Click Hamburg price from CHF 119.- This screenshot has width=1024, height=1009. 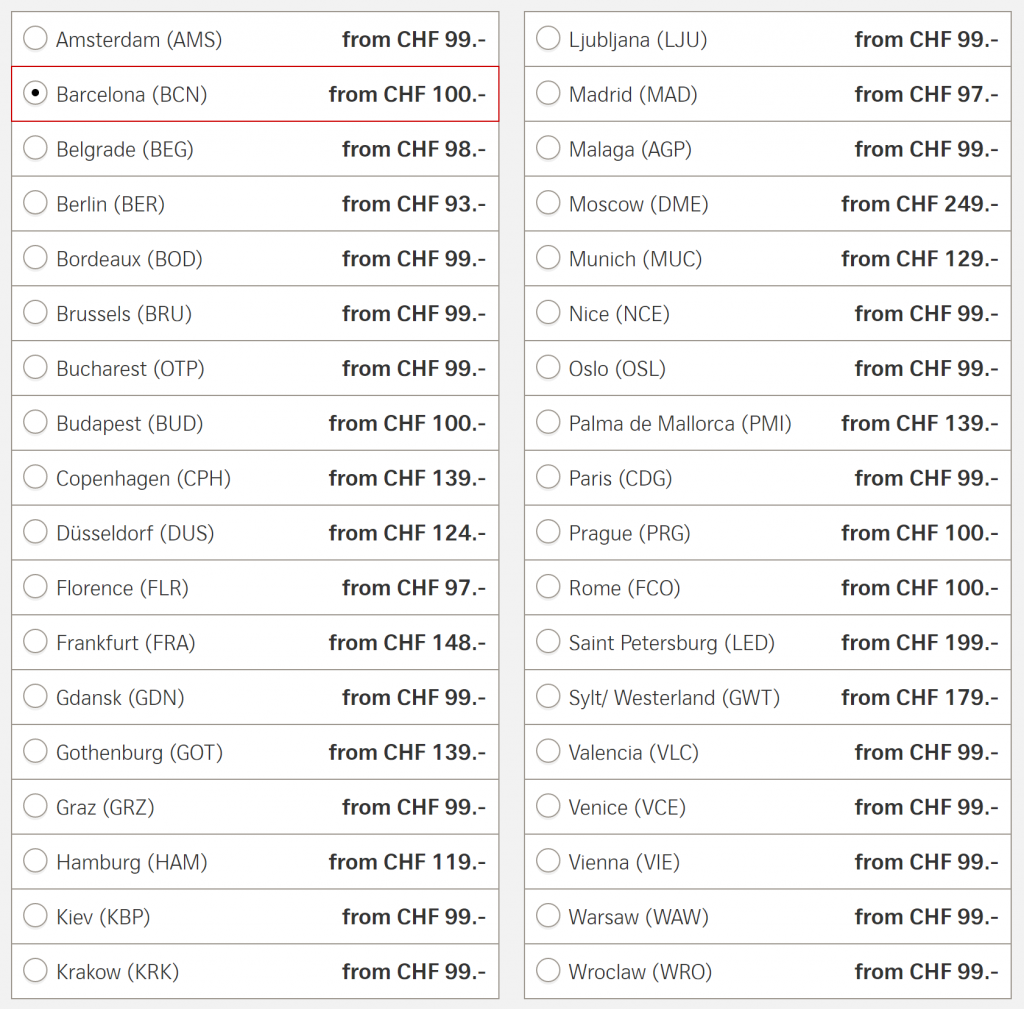407,862
